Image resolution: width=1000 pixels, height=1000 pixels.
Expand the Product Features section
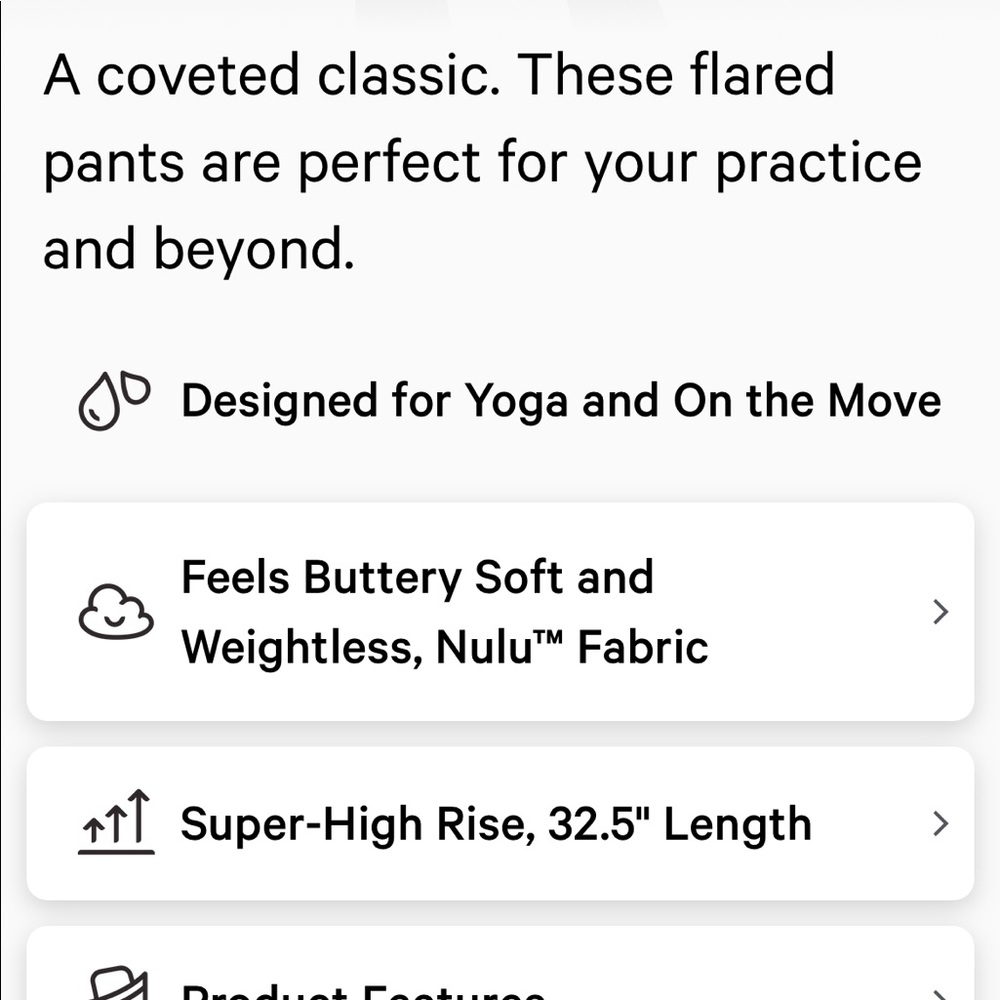tap(500, 985)
